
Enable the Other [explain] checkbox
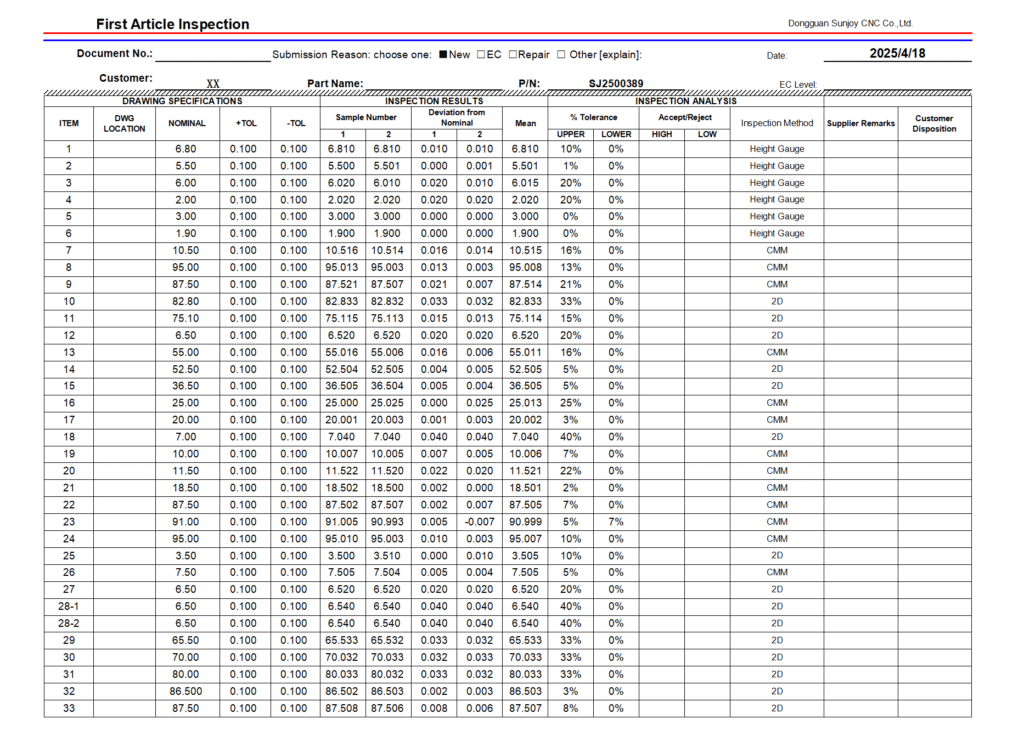pyautogui.click(x=561, y=55)
